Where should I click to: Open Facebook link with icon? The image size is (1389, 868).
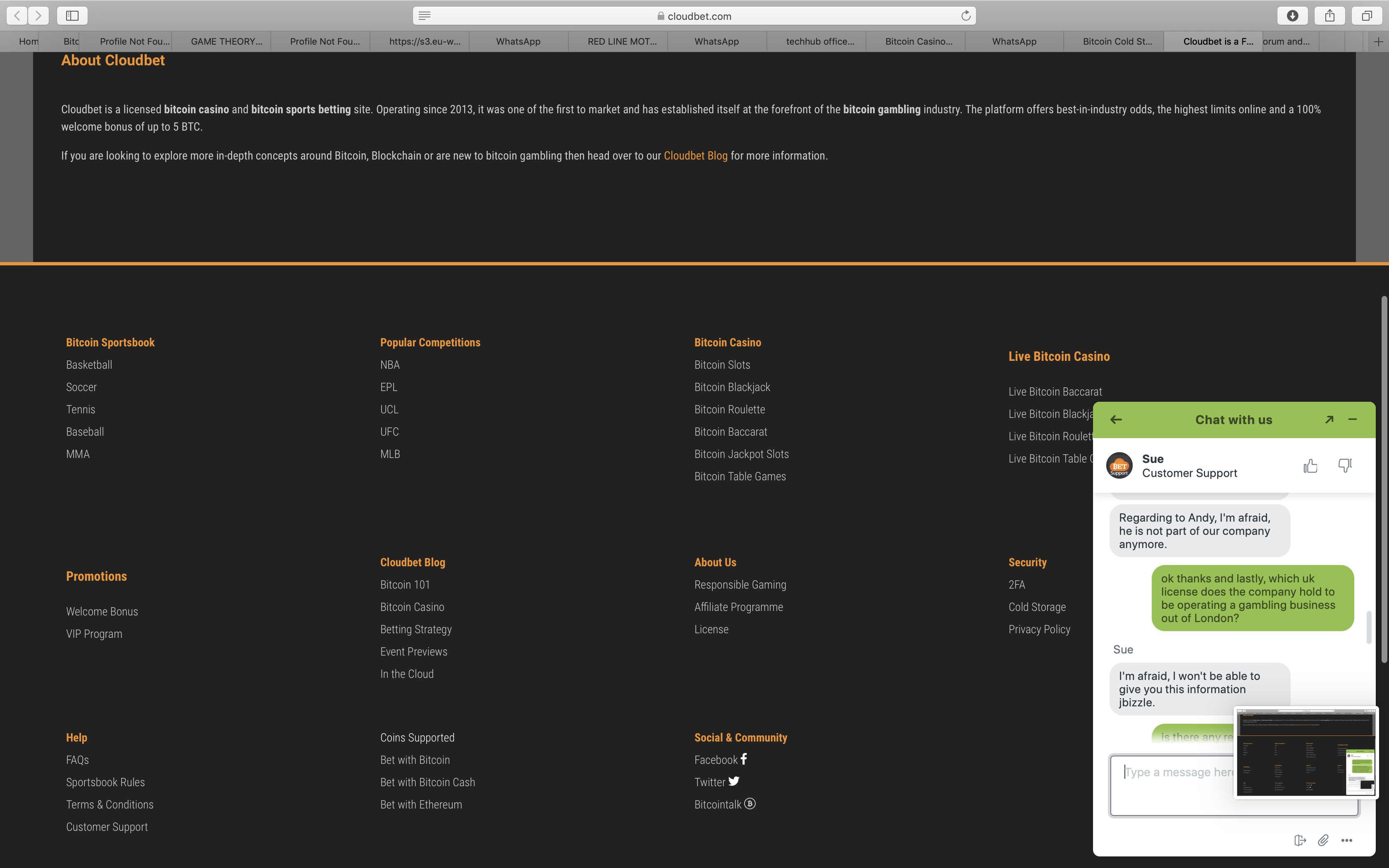pos(720,760)
